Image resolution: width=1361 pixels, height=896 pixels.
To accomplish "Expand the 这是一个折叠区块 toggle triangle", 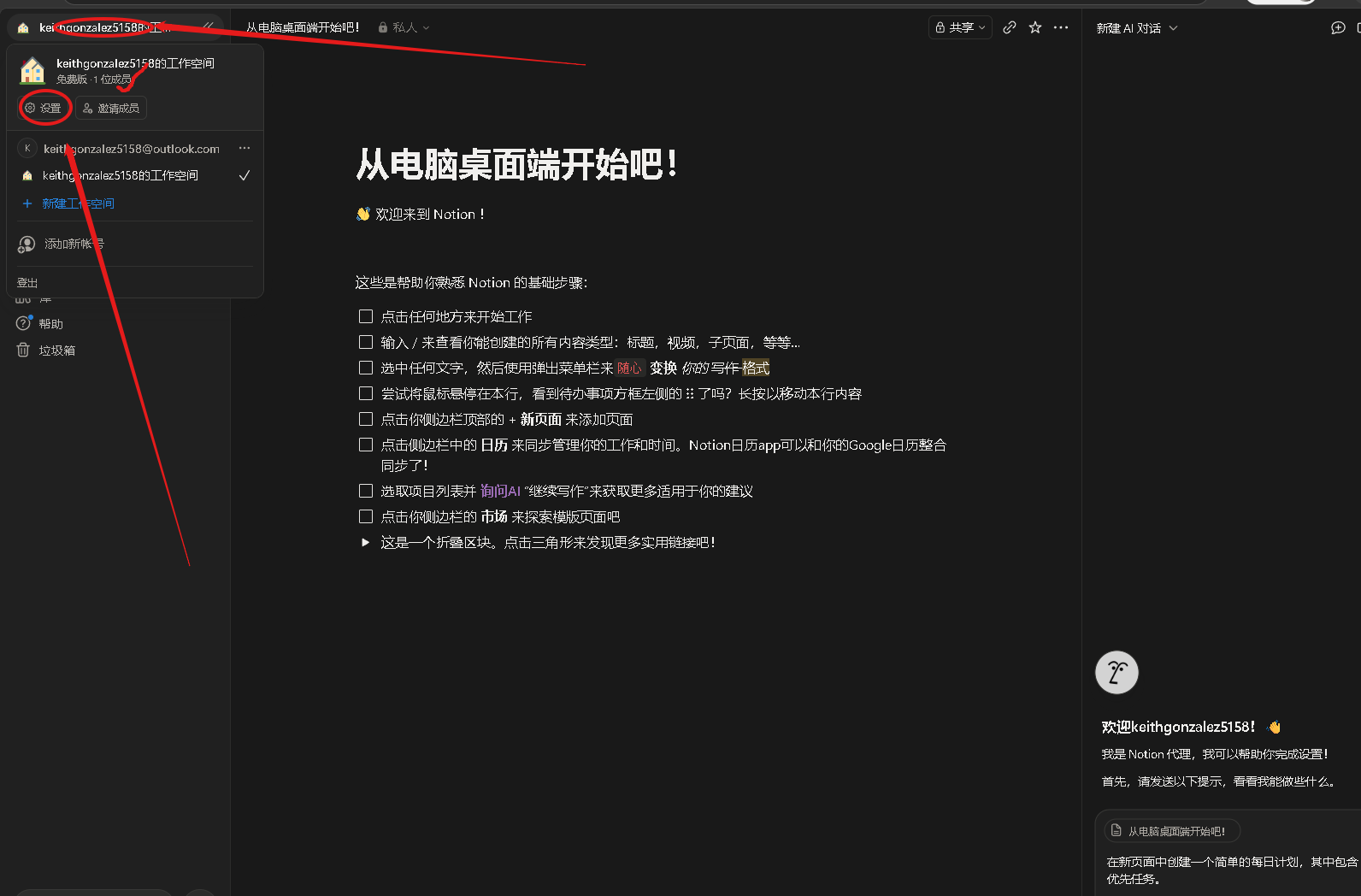I will coord(366,542).
